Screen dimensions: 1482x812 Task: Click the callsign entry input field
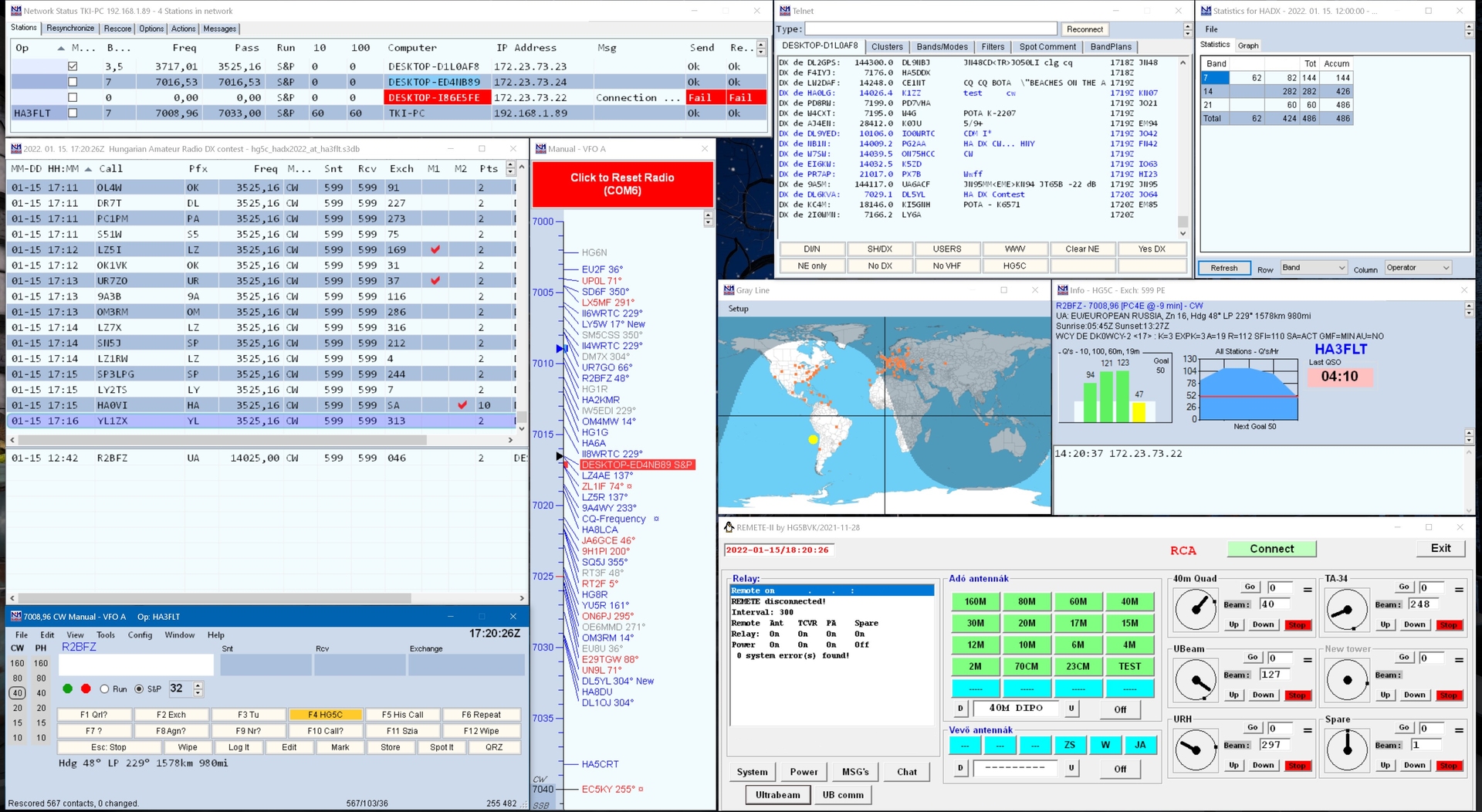136,665
